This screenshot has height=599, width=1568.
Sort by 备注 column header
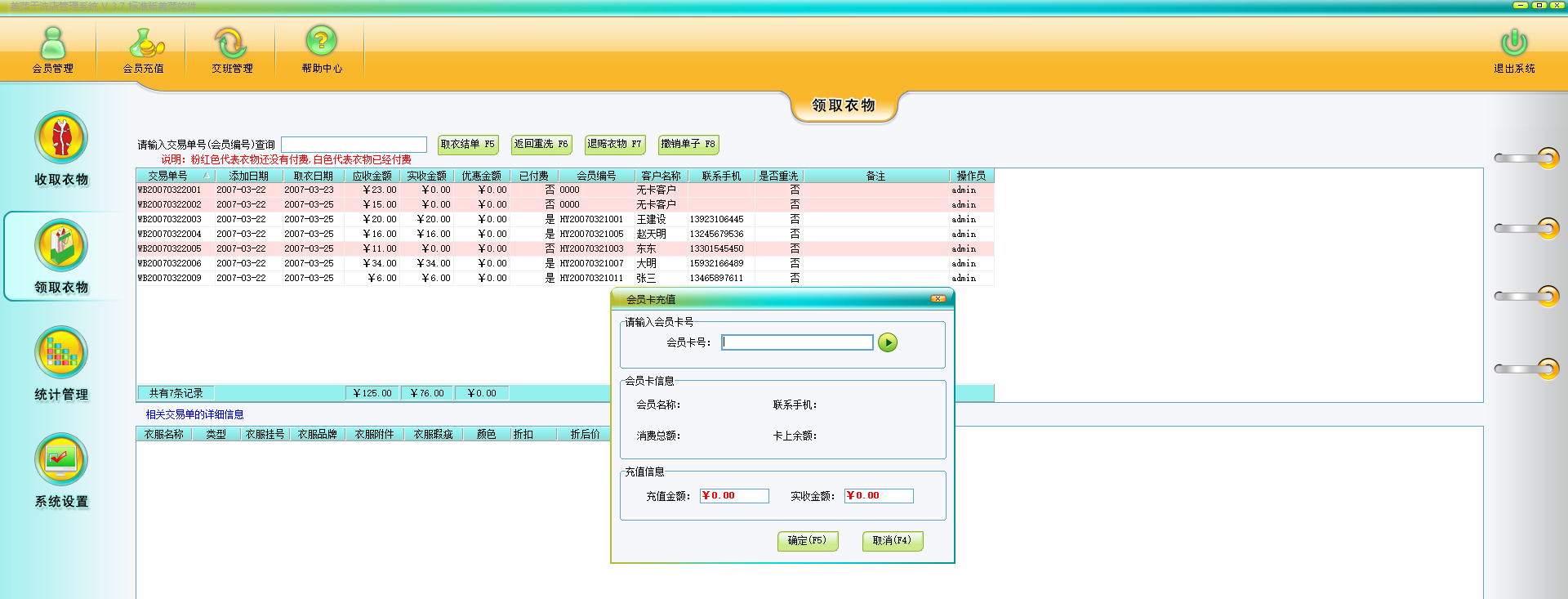pos(876,176)
